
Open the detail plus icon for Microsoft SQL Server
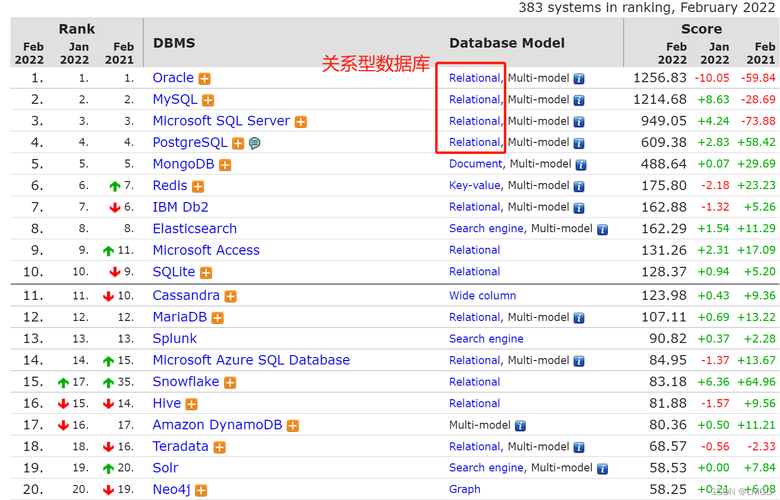pyautogui.click(x=300, y=122)
